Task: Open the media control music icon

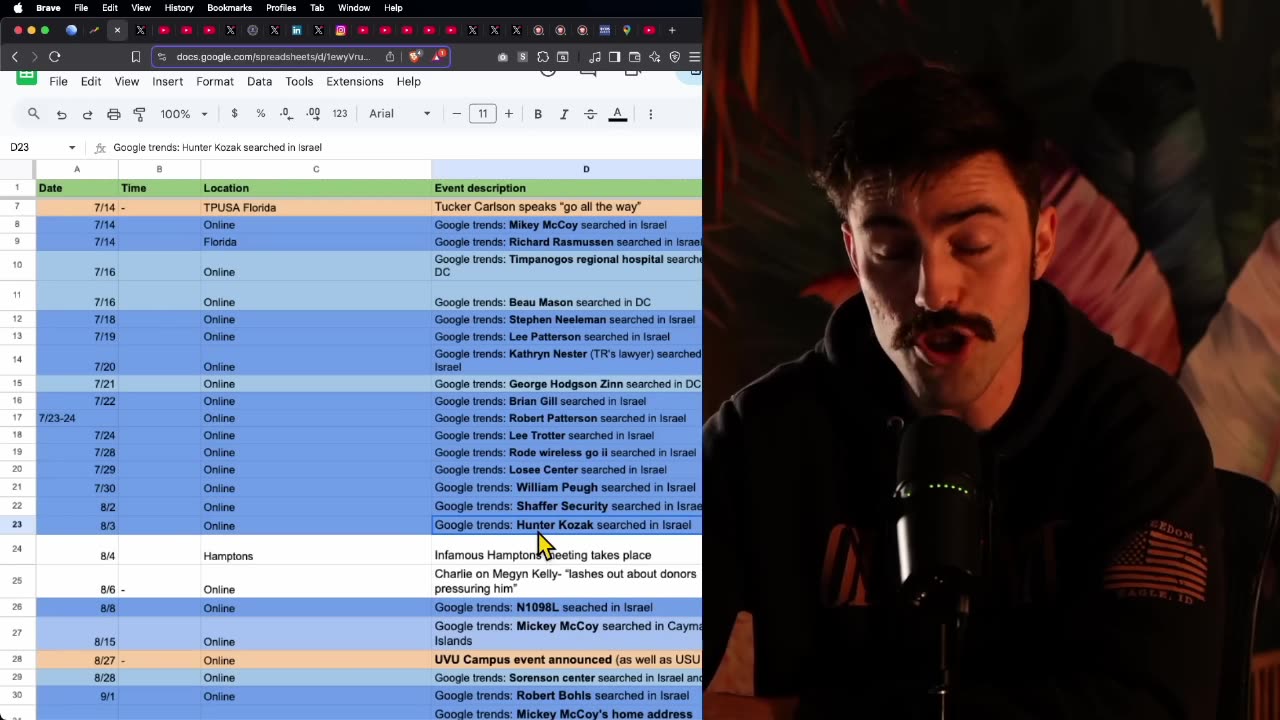Action: (x=595, y=57)
